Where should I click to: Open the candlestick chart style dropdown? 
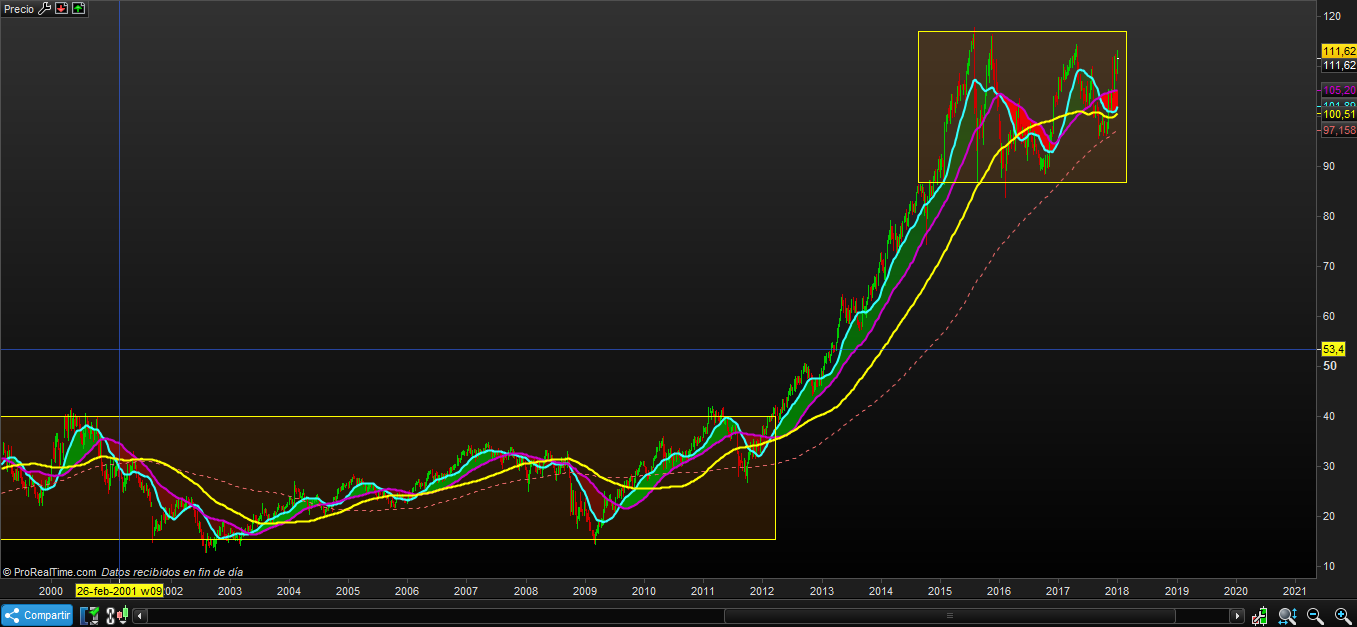click(x=123, y=615)
